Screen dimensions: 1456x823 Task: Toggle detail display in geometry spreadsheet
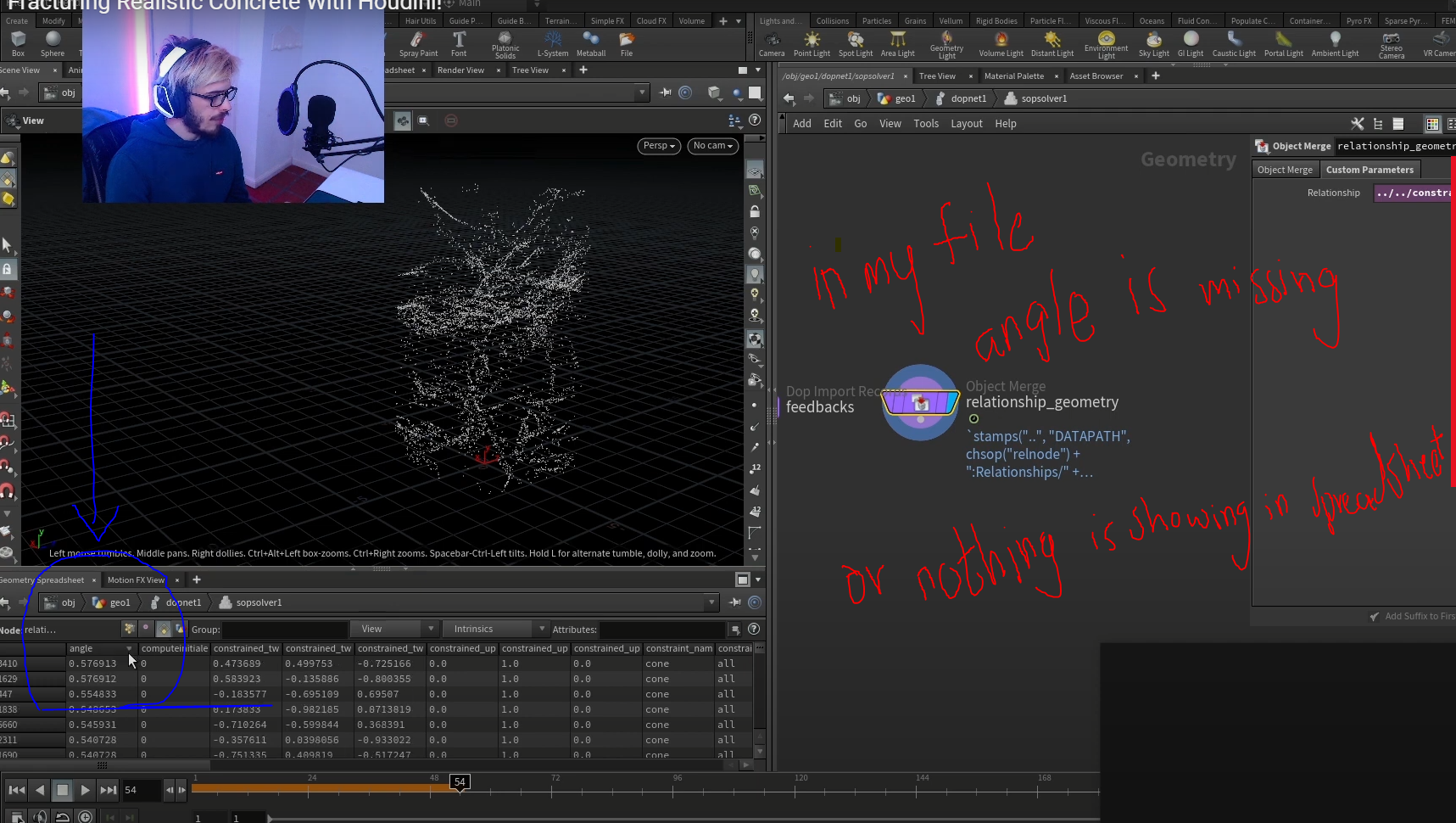coord(180,629)
